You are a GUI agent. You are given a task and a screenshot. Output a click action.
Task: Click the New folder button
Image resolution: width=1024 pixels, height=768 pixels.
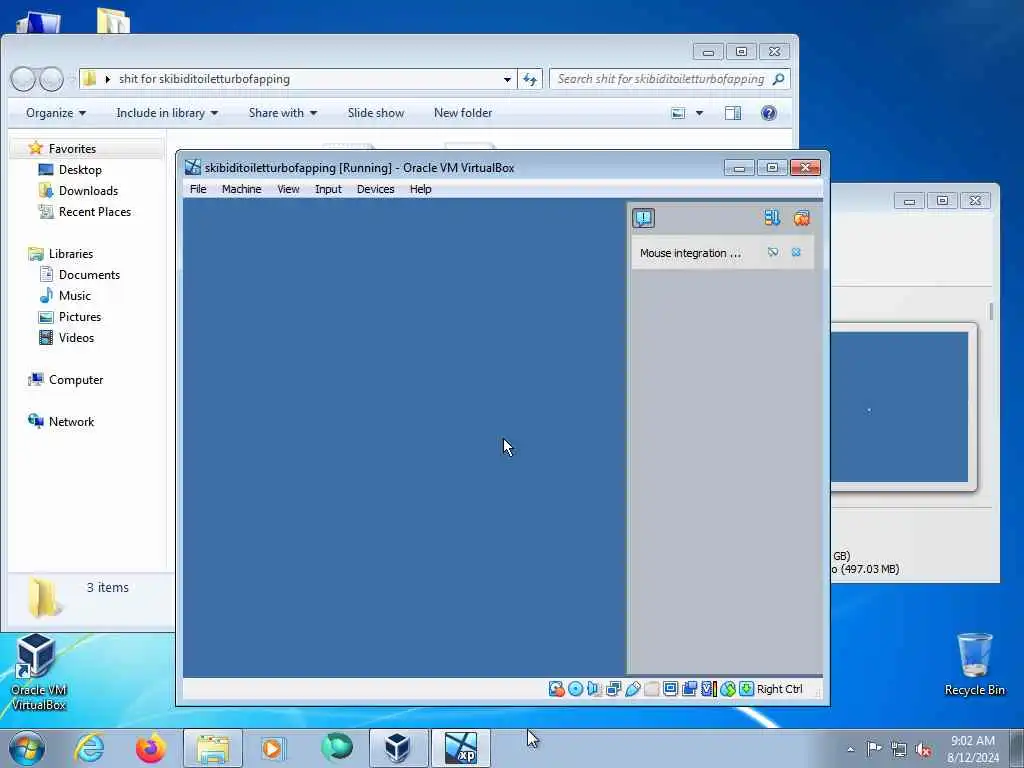pyautogui.click(x=463, y=113)
